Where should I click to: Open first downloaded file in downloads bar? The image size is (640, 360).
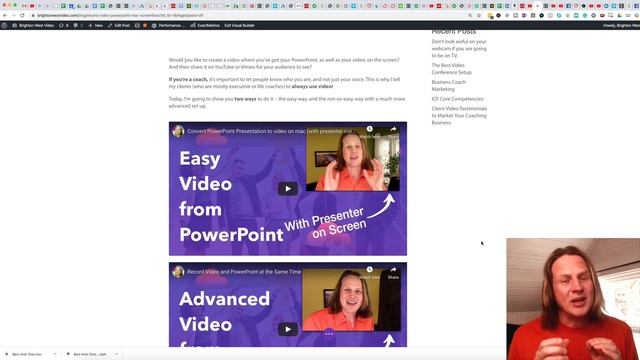point(26,354)
